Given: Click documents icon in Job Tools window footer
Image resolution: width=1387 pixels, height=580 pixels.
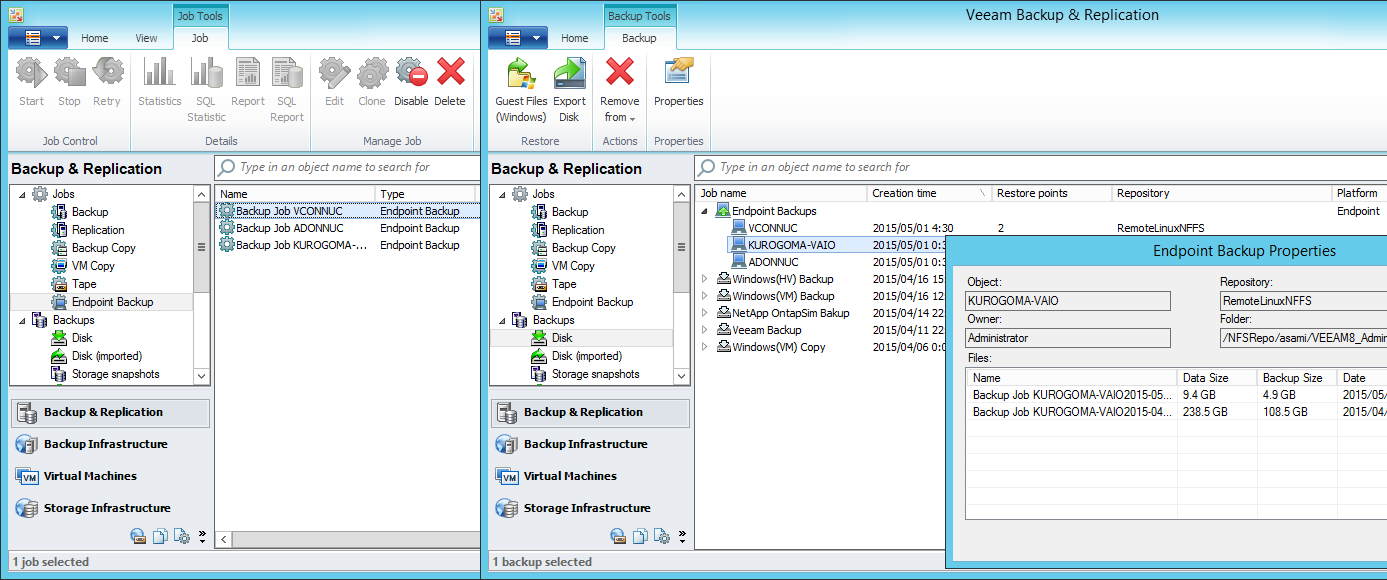Looking at the screenshot, I should 160,536.
